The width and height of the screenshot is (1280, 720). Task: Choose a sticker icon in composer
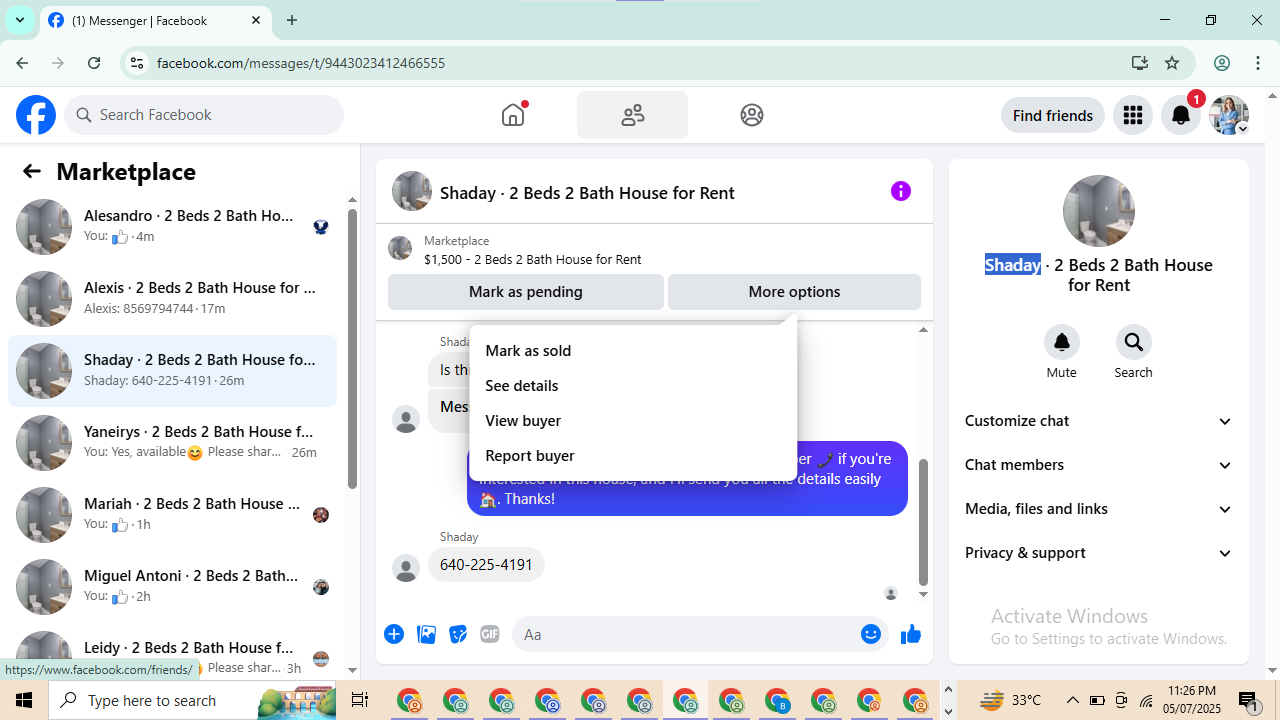point(458,634)
